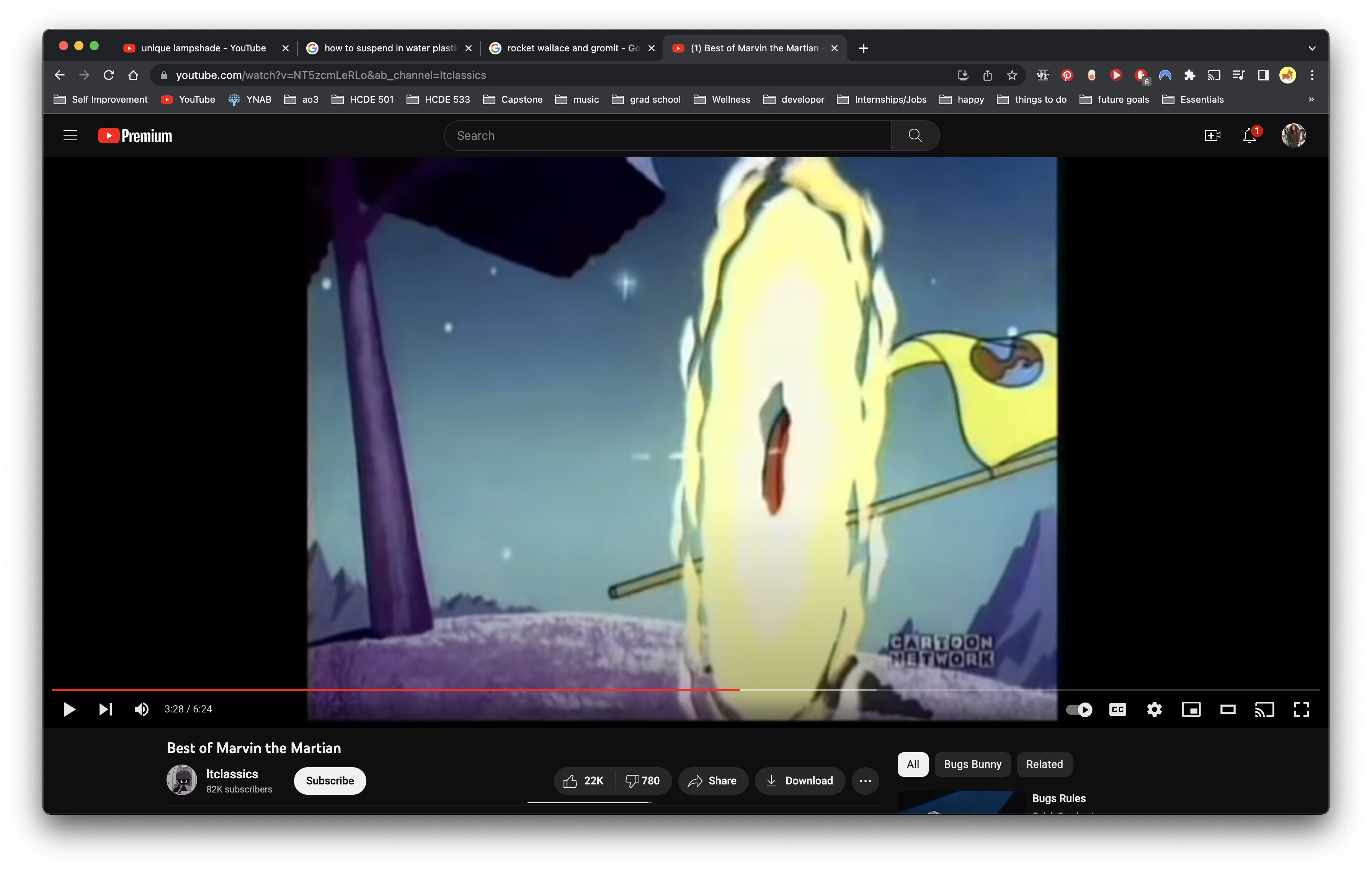Open the notifications bell

(1249, 136)
